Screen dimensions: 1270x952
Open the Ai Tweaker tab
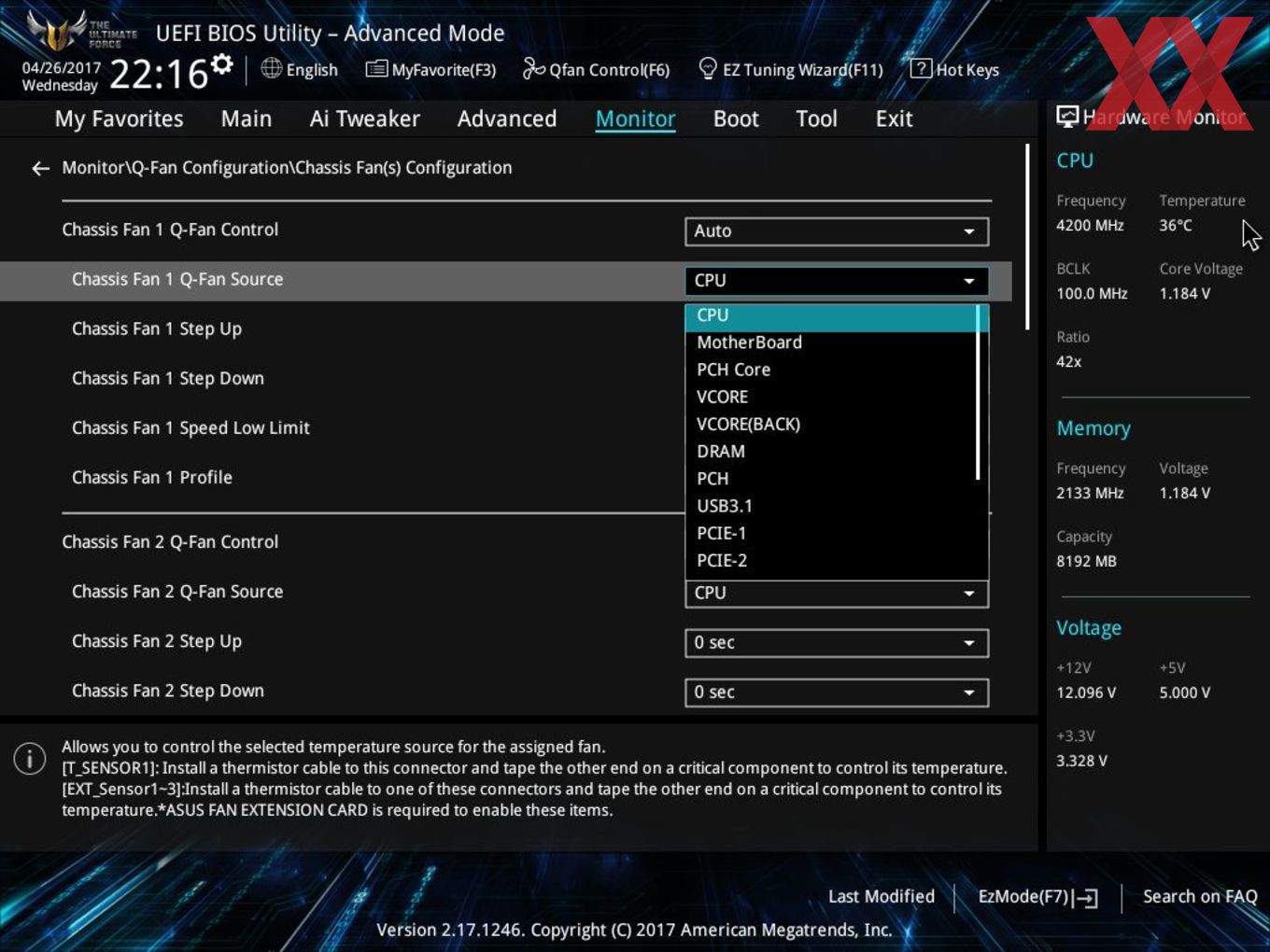tap(364, 119)
